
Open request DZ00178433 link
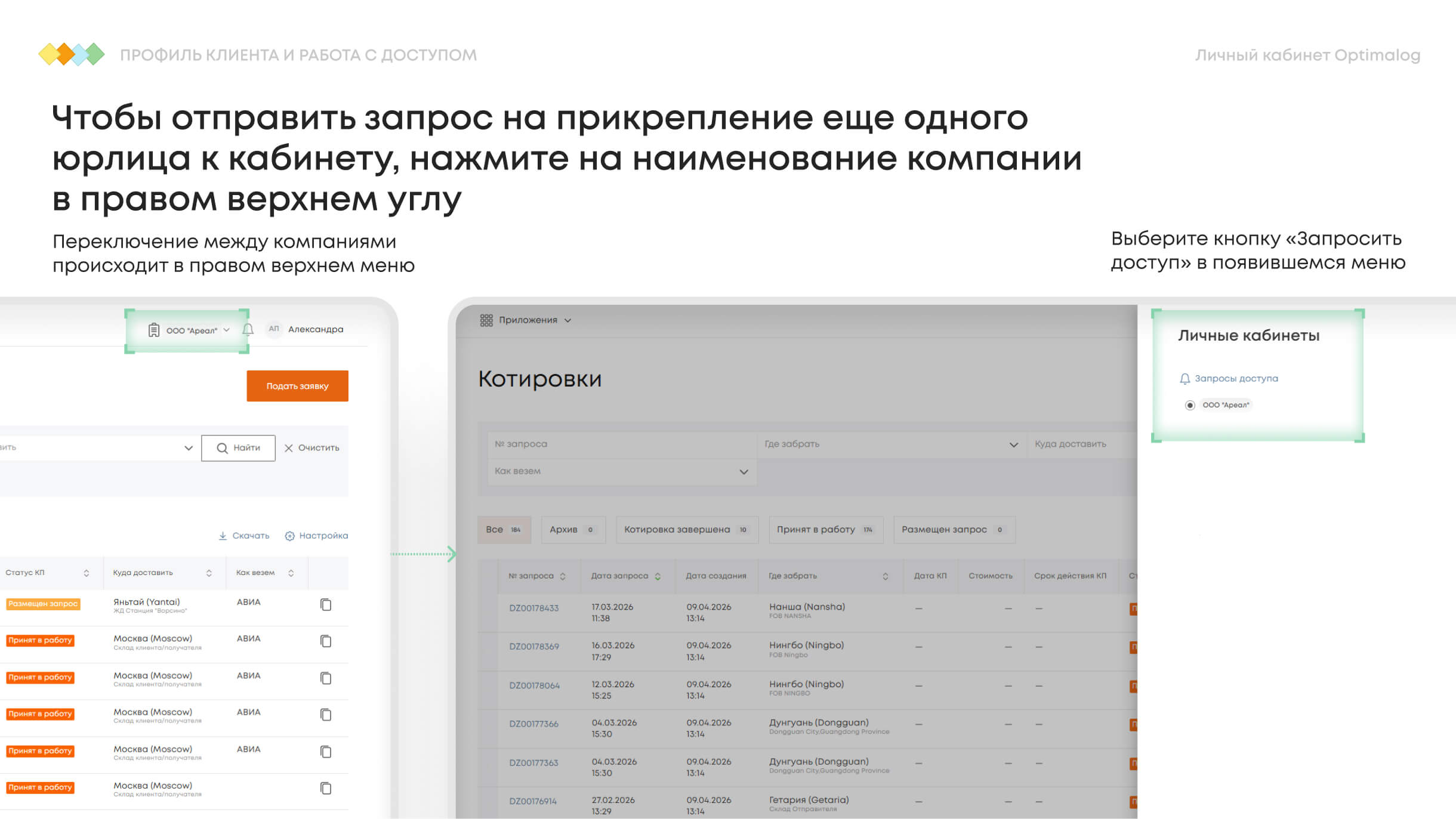pos(533,608)
